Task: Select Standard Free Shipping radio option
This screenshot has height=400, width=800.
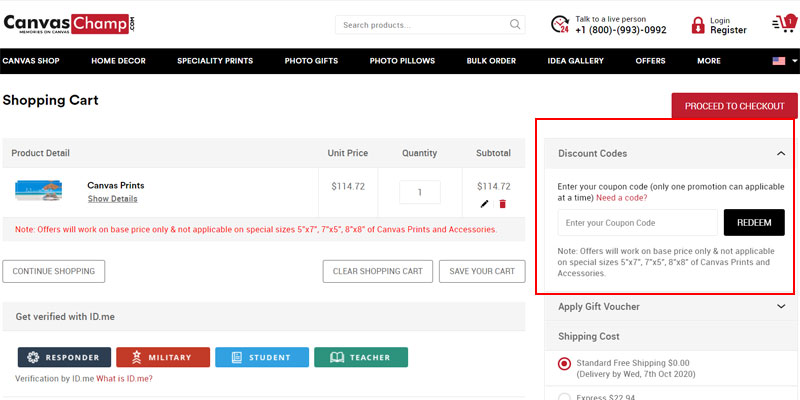Action: [x=564, y=364]
